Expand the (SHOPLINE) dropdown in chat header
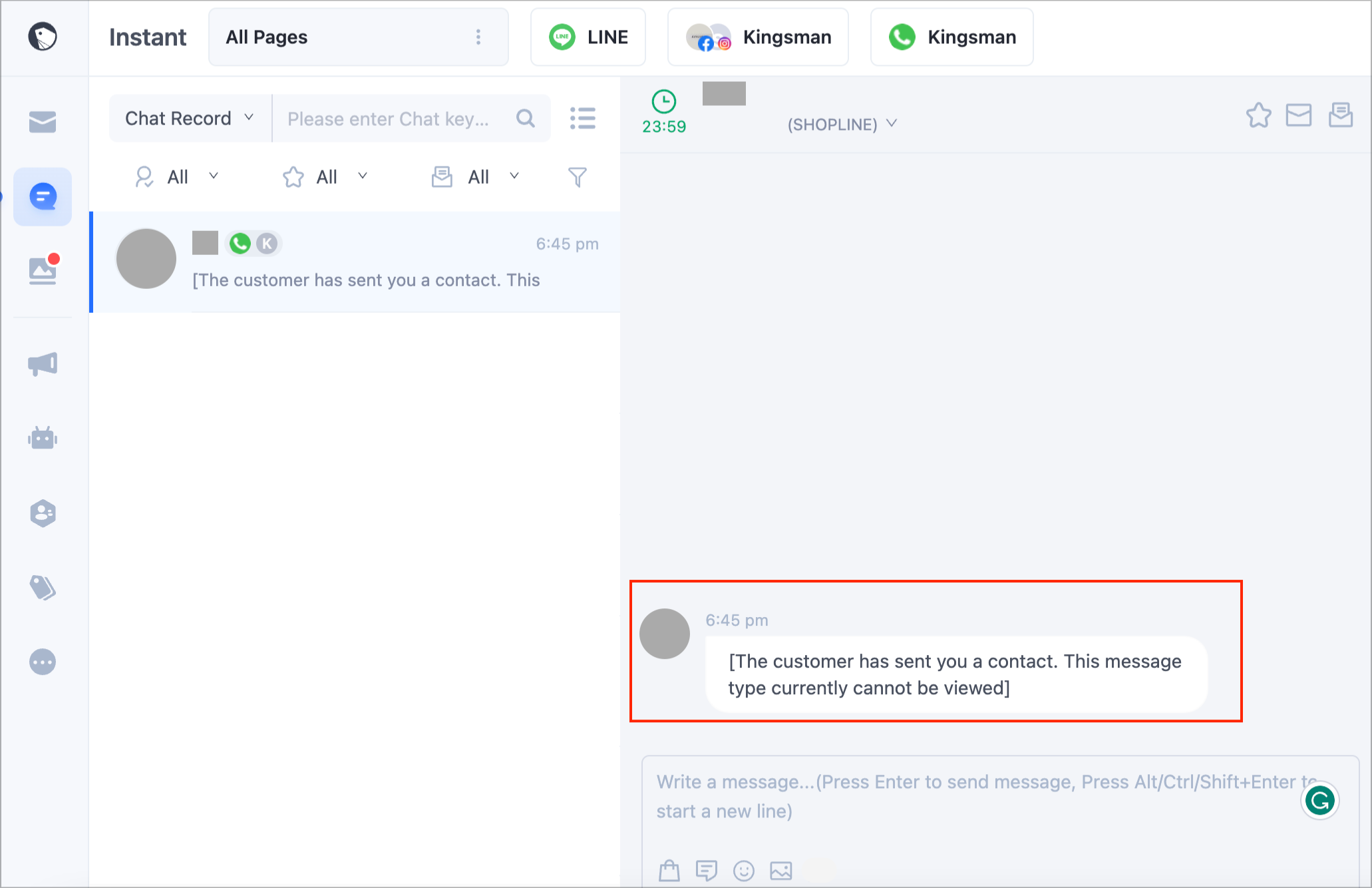The width and height of the screenshot is (1372, 888). point(842,124)
